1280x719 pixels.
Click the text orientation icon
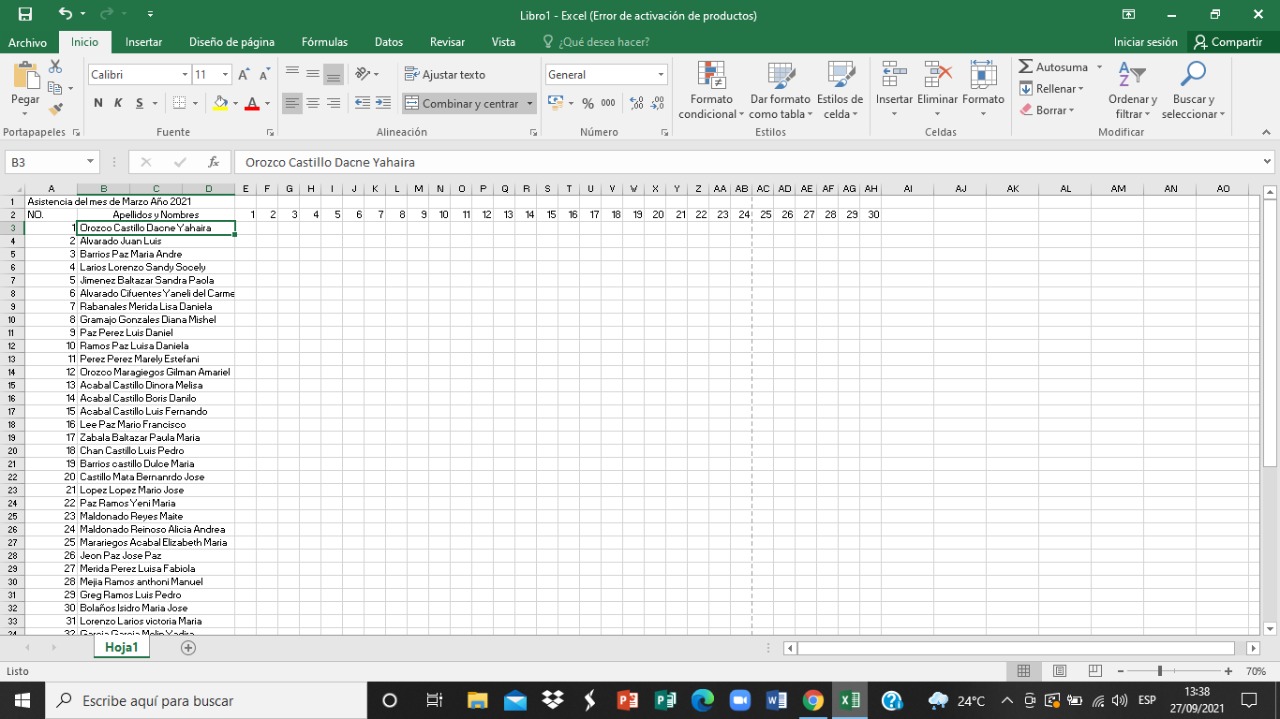coord(363,74)
